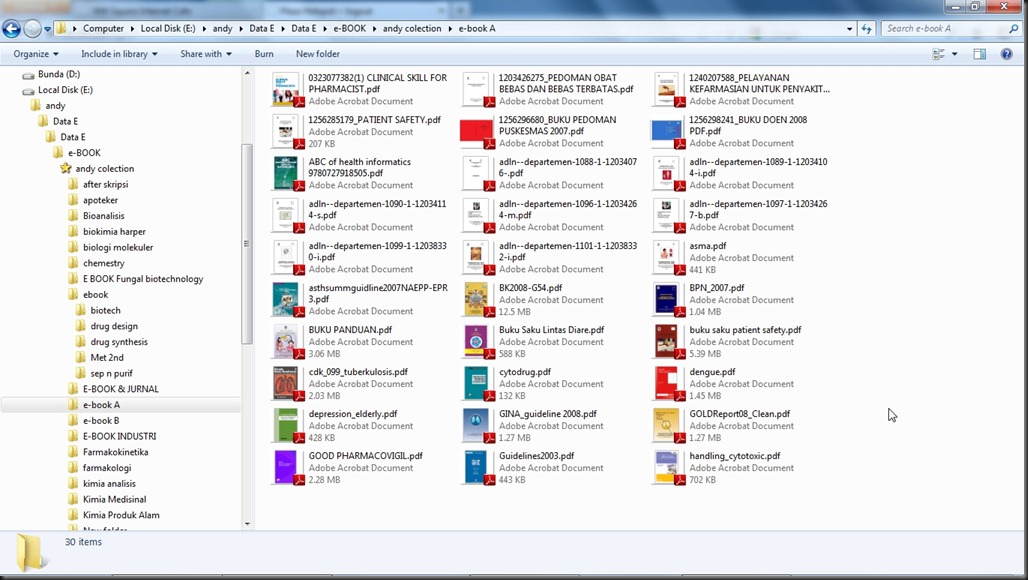This screenshot has height=580, width=1028.
Task: Select the blue BUKU DOEN 2008 icon
Action: [667, 131]
